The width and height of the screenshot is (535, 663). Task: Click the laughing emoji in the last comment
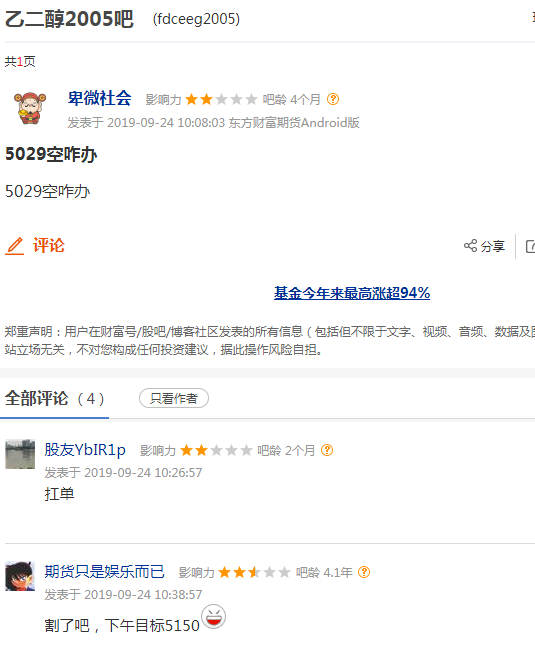[x=214, y=616]
